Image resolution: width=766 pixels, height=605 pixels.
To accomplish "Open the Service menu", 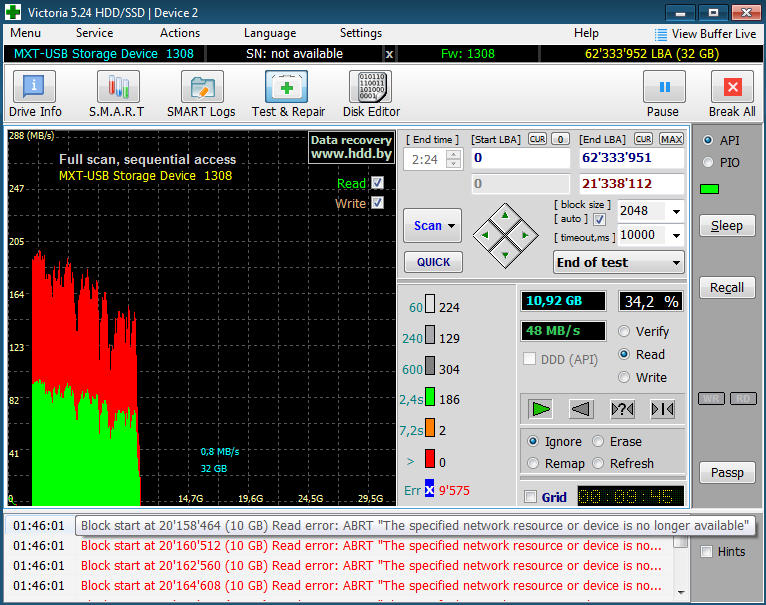I will click(94, 33).
